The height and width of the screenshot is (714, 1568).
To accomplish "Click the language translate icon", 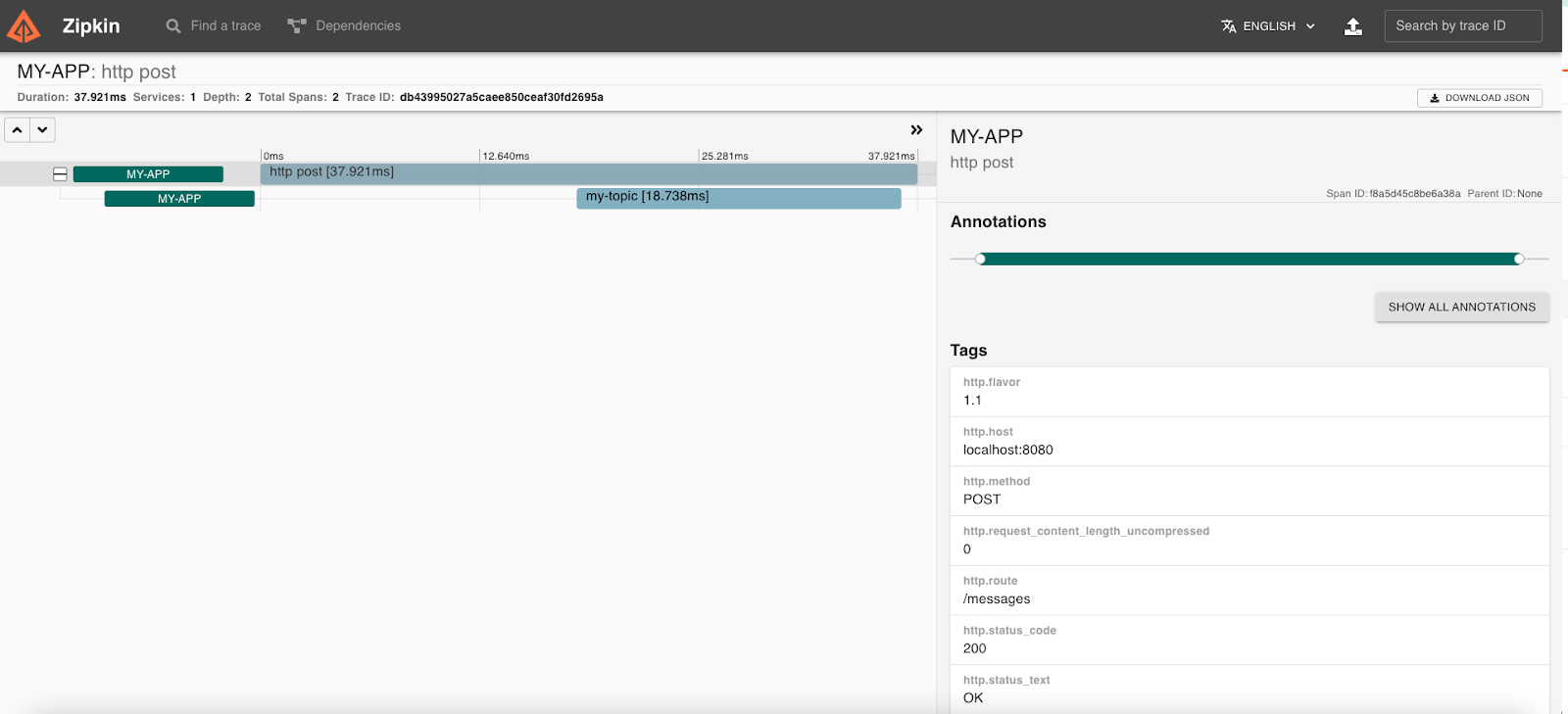I will [x=1229, y=26].
